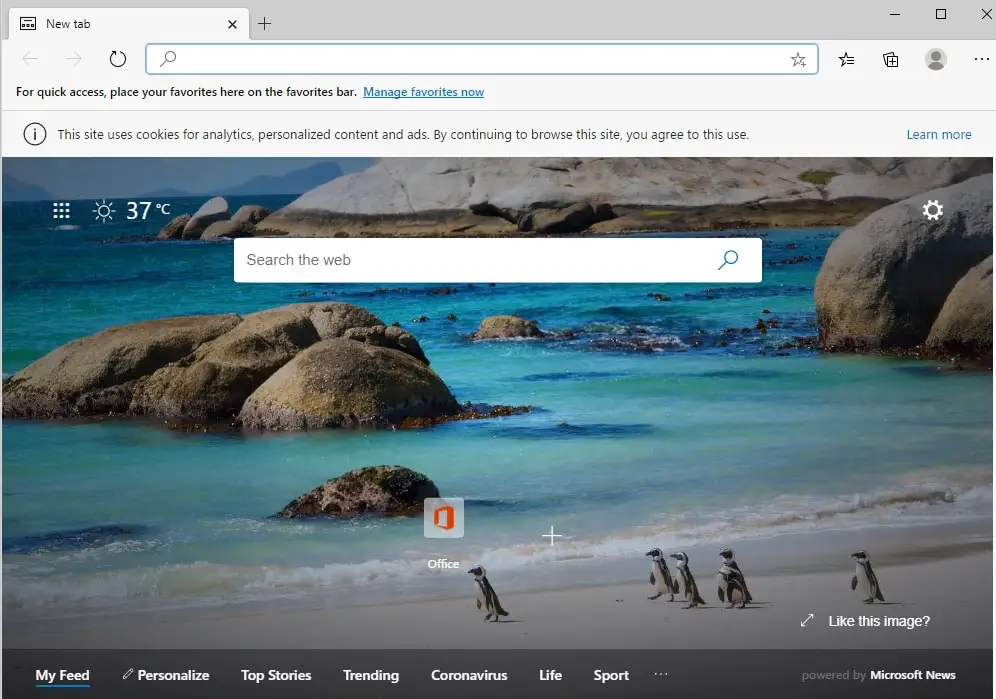Screen dimensions: 996x699
Task: Open the app launcher grid icon
Action: [x=61, y=210]
